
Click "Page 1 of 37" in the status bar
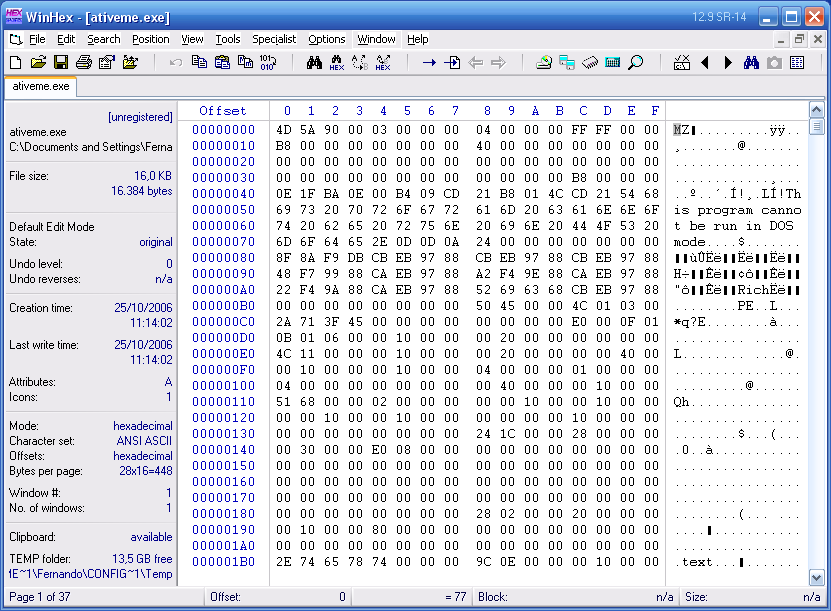point(40,597)
